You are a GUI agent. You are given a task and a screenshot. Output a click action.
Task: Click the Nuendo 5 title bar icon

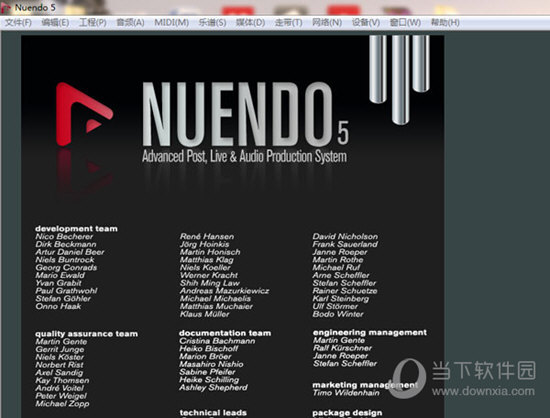click(6, 8)
